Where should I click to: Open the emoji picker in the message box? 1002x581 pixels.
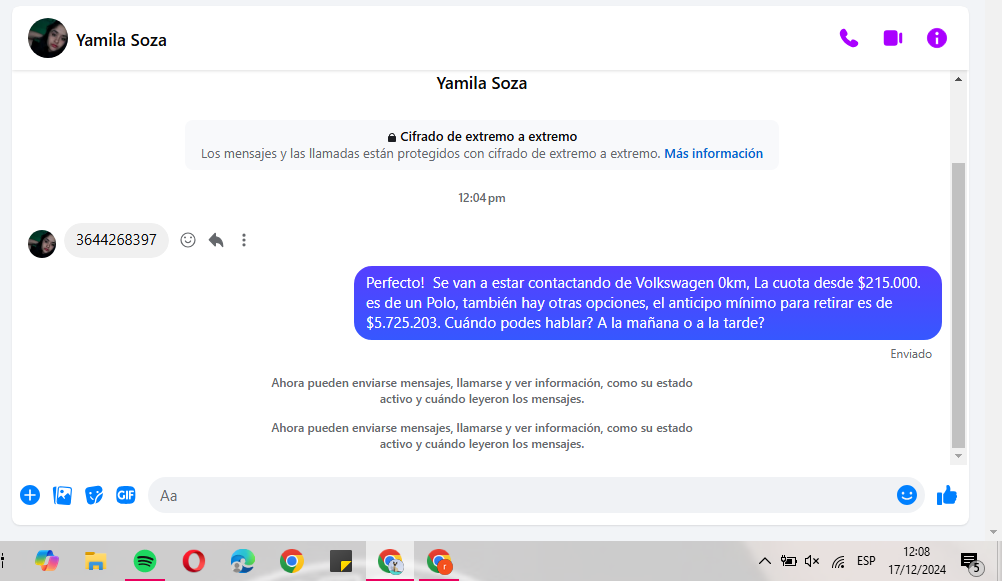pos(906,495)
